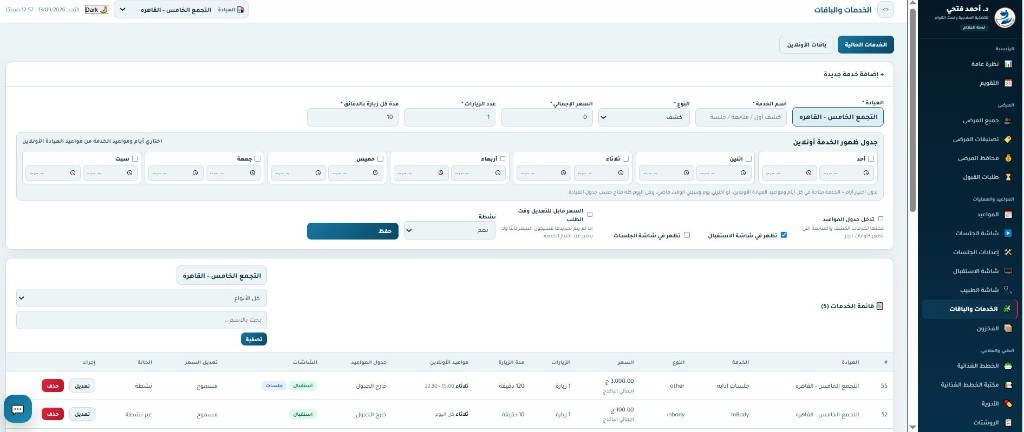
Task: Click the التجمع الخامس clinic field in form
Action: [x=838, y=117]
